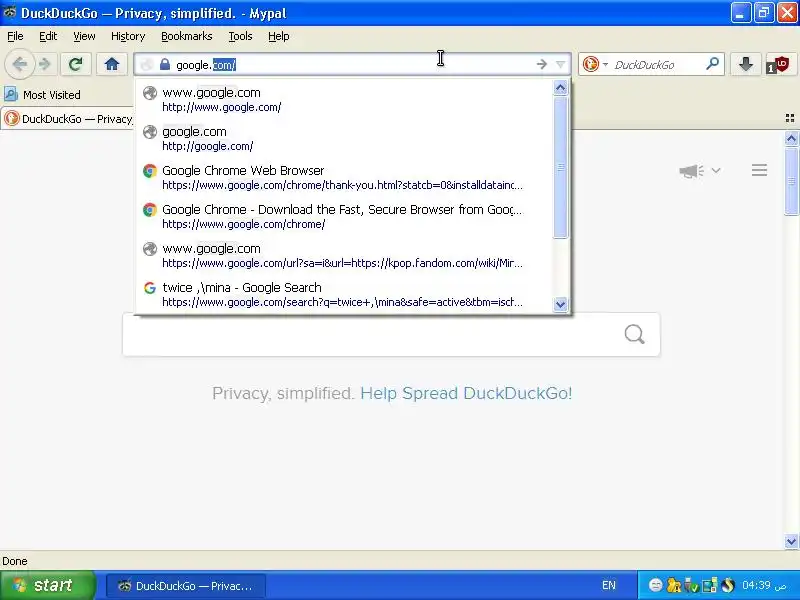
Task: Click the Back navigation arrow
Action: click(19, 64)
